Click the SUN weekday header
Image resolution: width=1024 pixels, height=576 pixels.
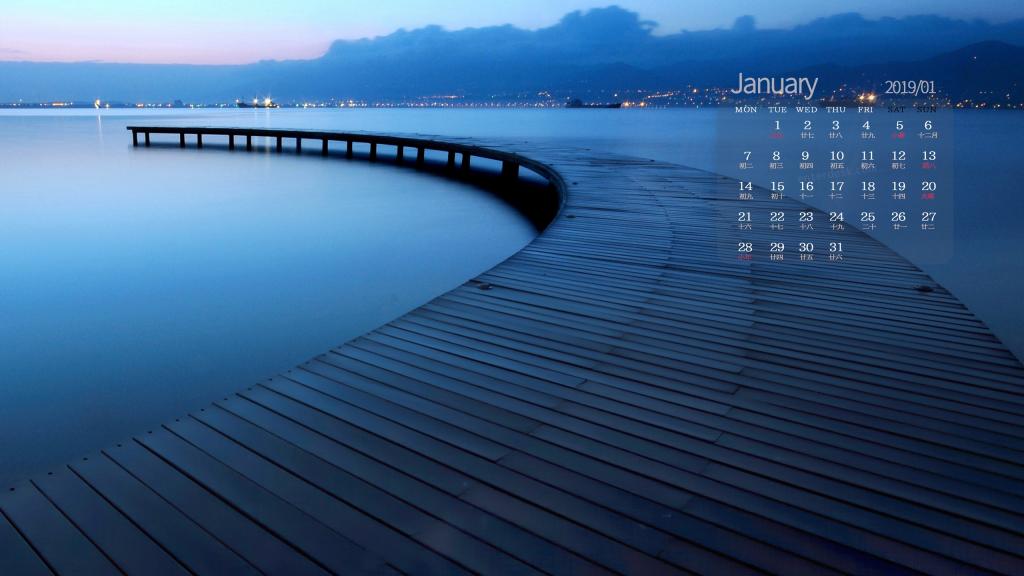point(924,110)
